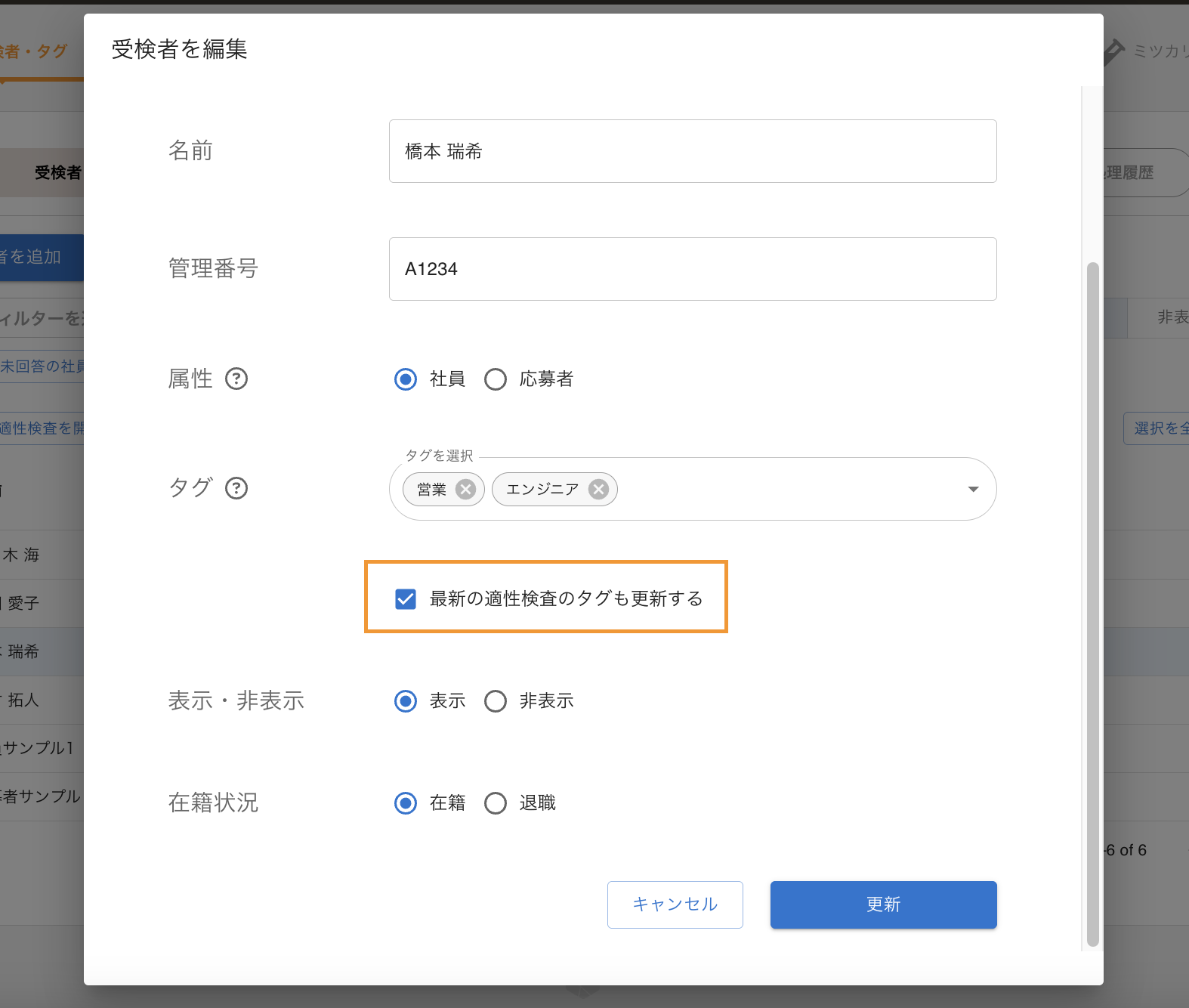Expand the タグを選択 dropdown arrow
The width and height of the screenshot is (1189, 1008).
coord(974,489)
